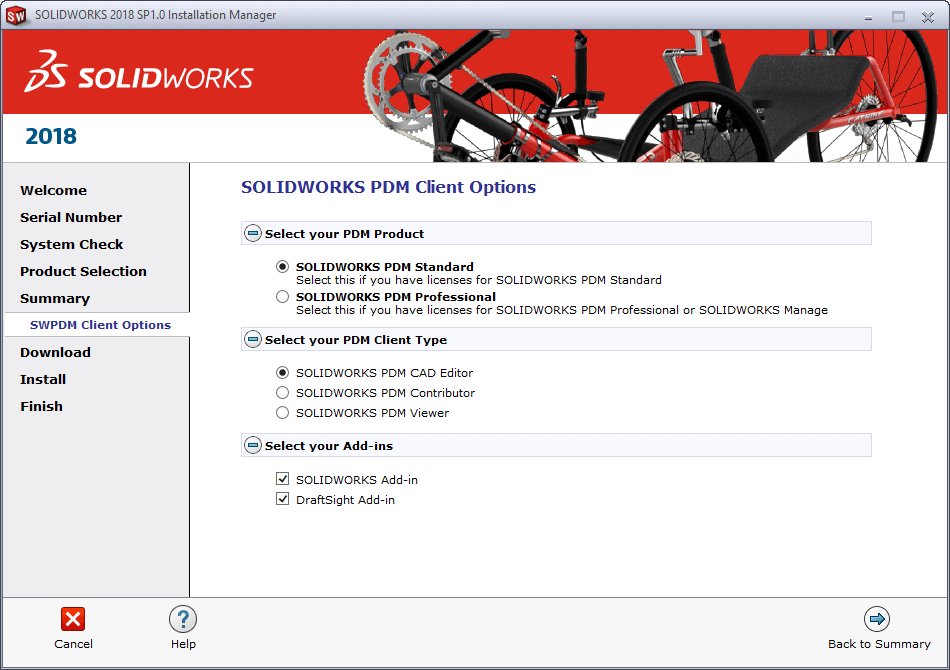Click the SW app icon in title bar
The height and width of the screenshot is (670, 950).
coord(16,15)
